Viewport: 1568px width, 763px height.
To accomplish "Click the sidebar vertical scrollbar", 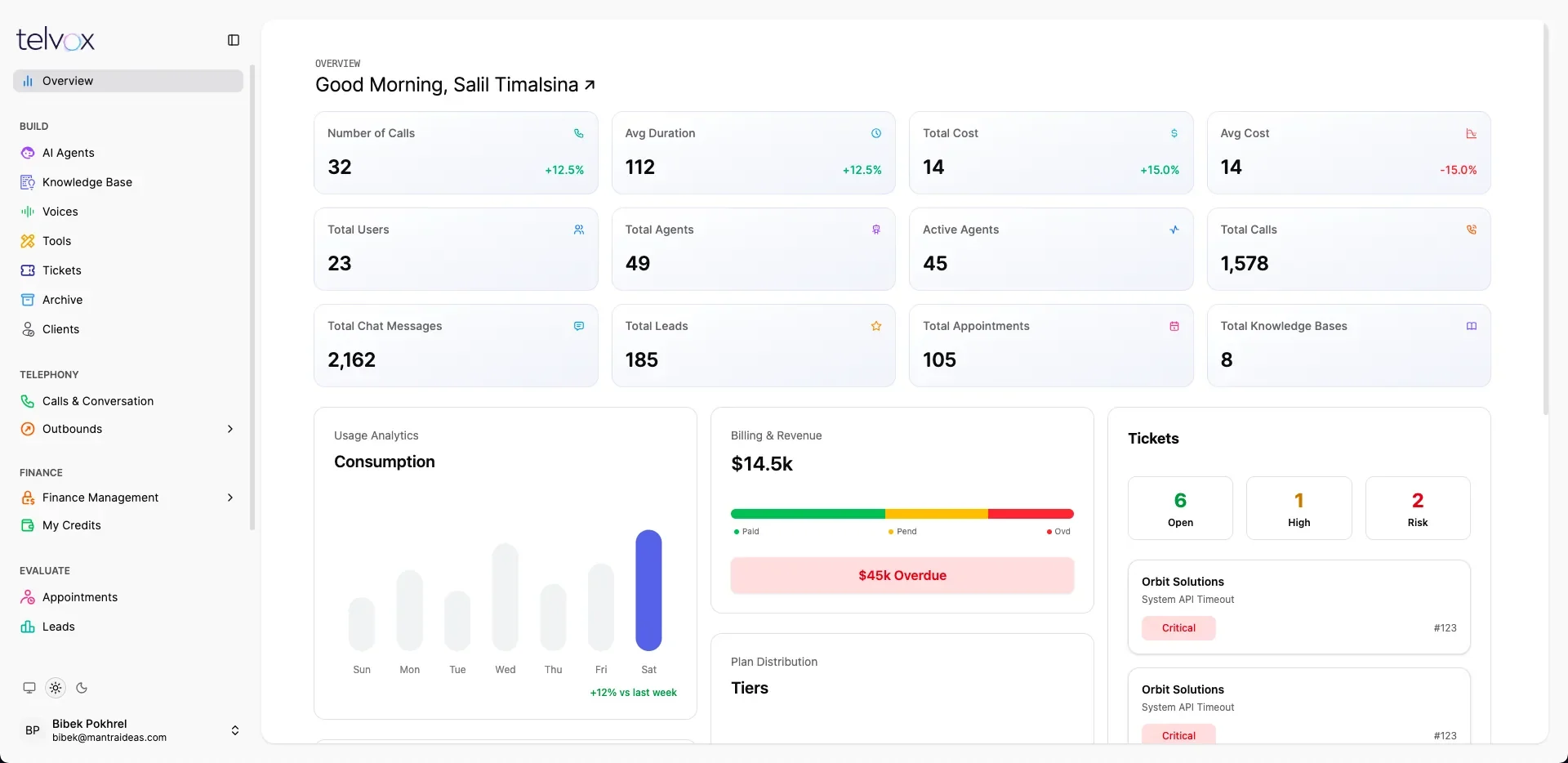I will pyautogui.click(x=252, y=298).
